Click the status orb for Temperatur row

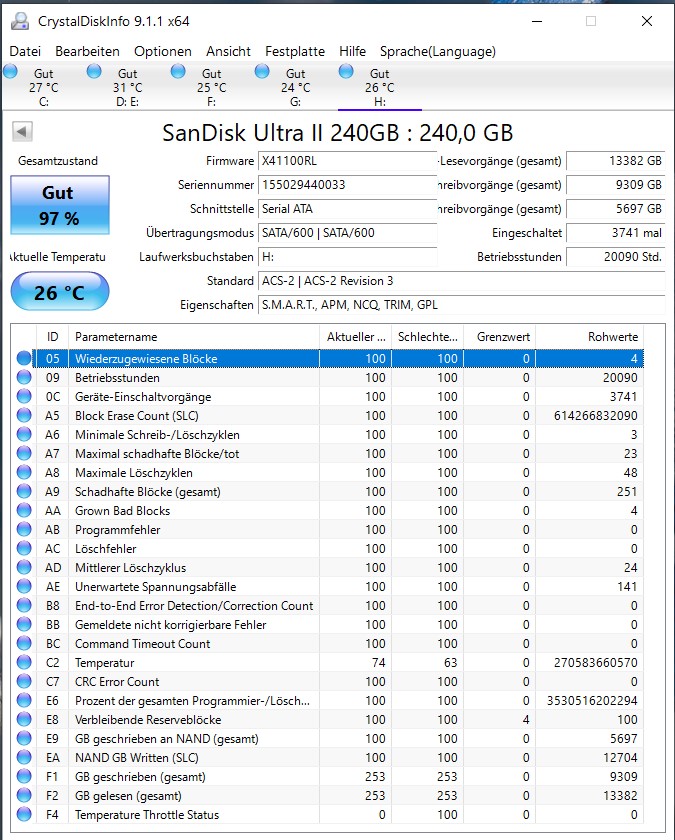tap(24, 663)
